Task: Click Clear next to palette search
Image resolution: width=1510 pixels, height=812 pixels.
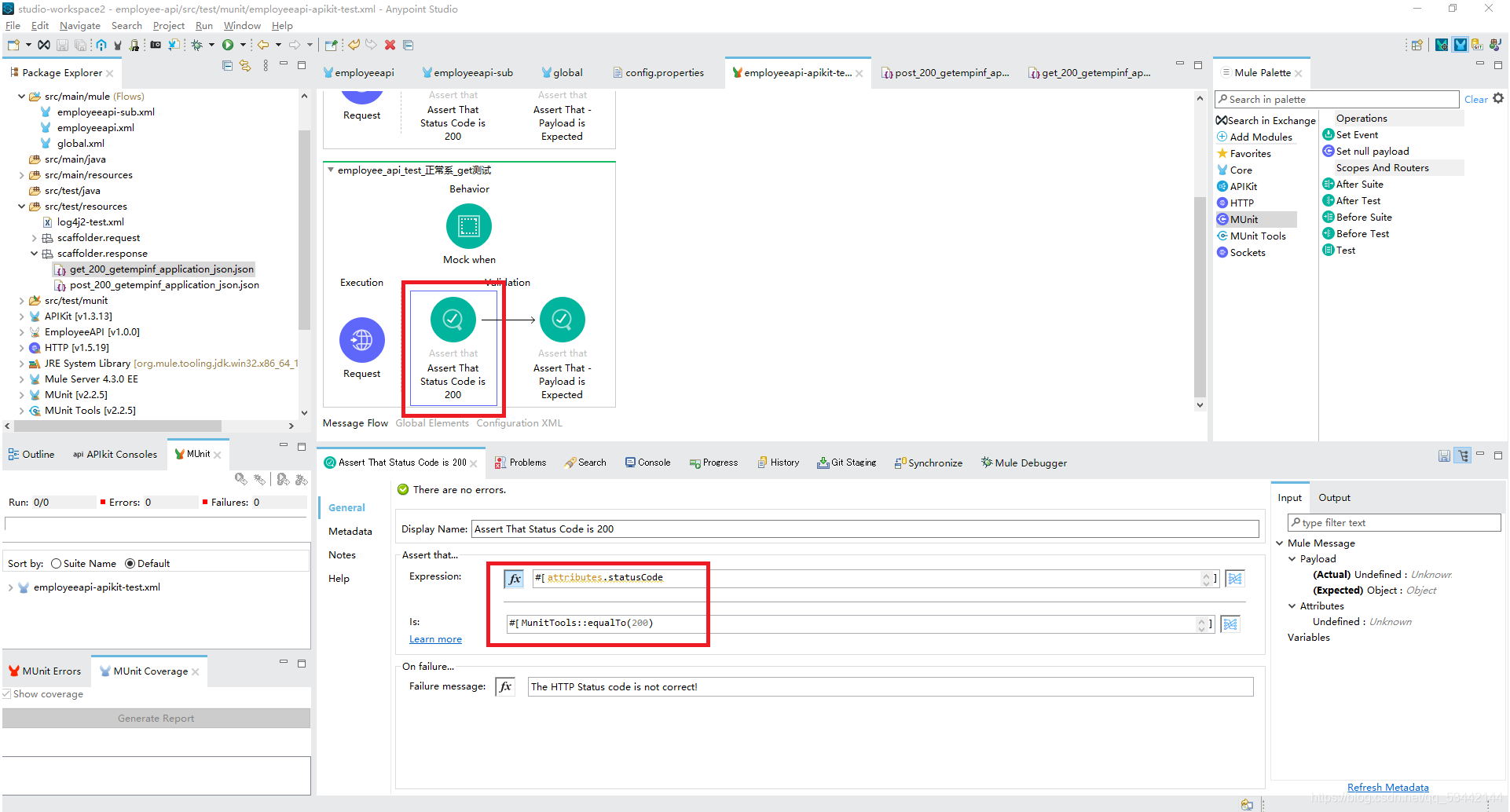Action: (1475, 99)
